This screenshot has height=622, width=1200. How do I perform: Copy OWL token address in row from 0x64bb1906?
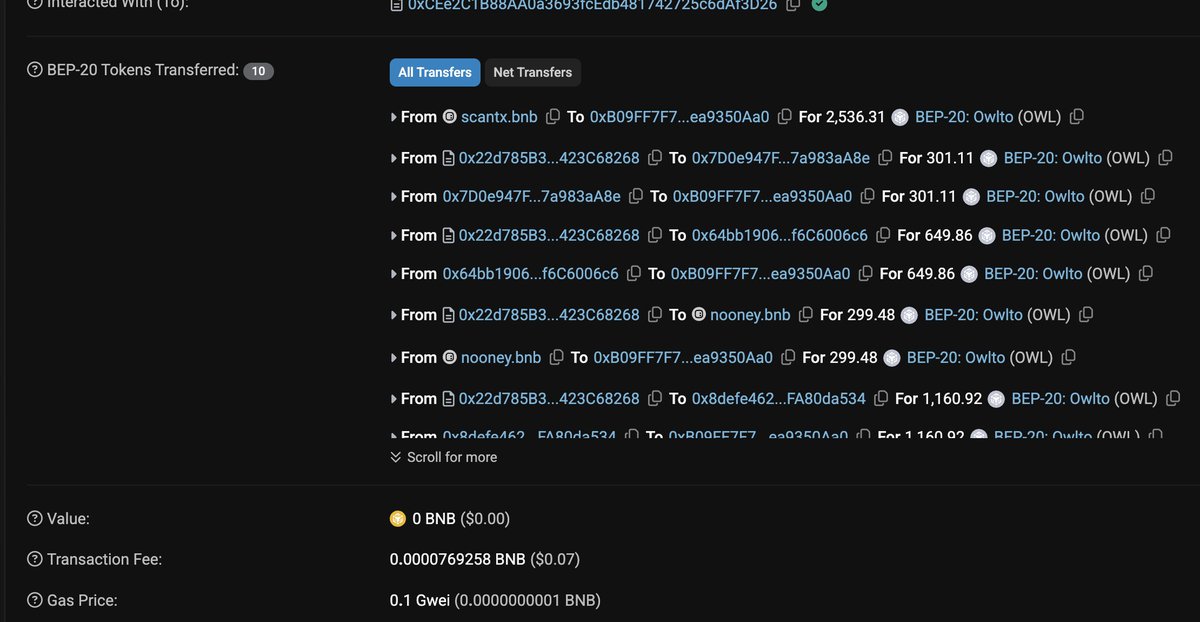[1146, 273]
